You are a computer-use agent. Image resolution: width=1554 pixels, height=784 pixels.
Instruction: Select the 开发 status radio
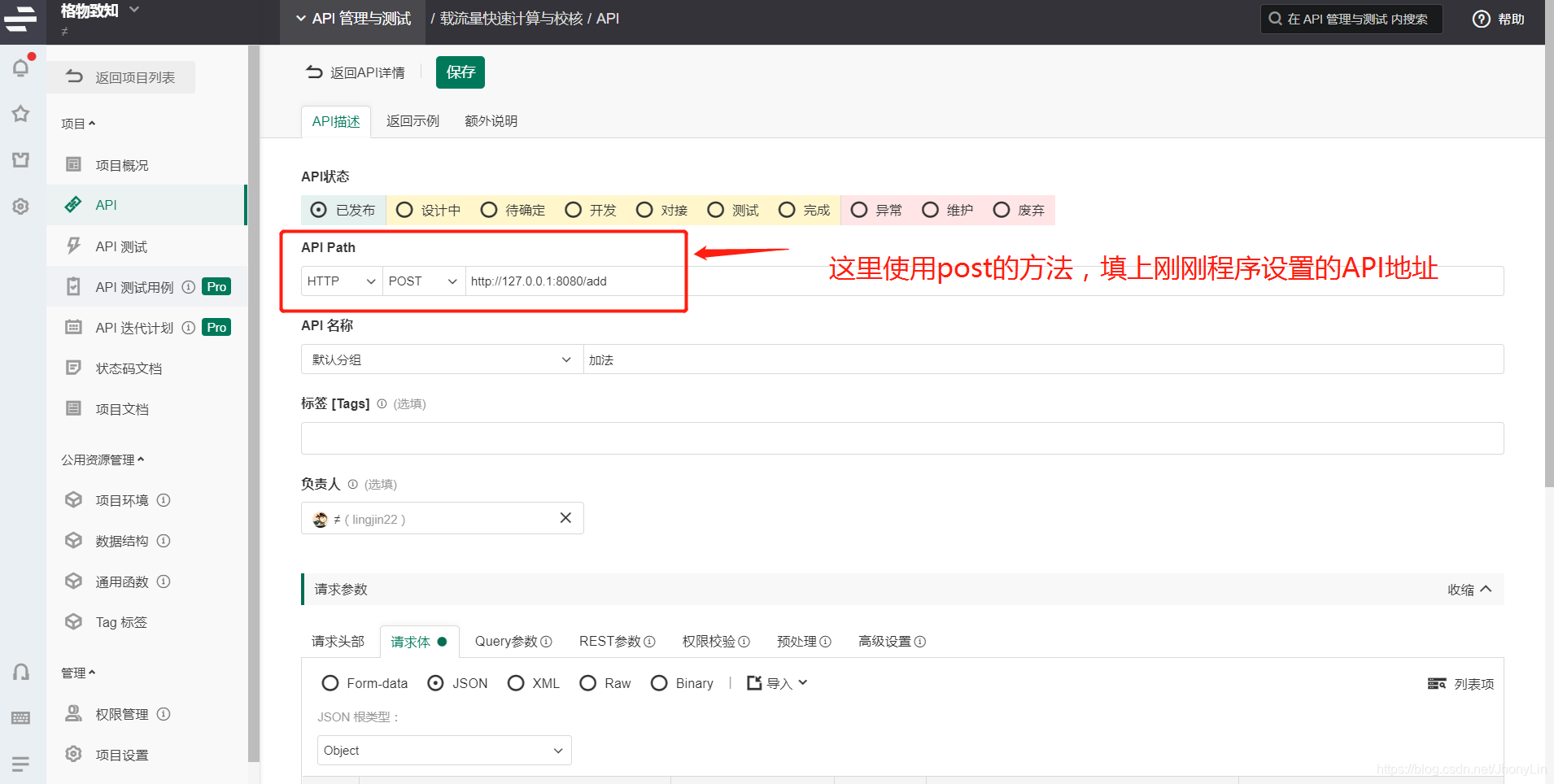(574, 210)
